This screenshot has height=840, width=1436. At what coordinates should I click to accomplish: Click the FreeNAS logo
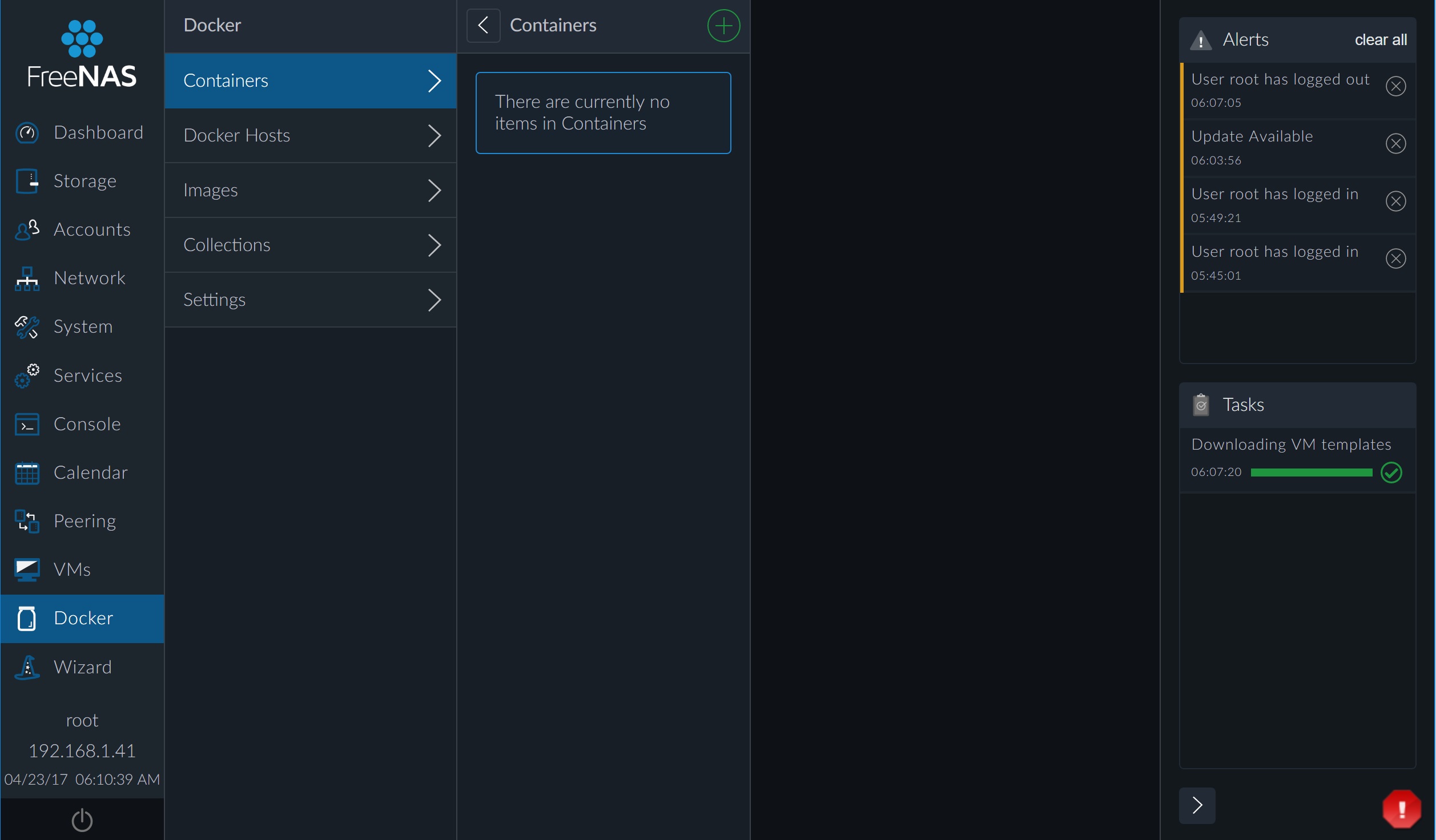point(82,54)
